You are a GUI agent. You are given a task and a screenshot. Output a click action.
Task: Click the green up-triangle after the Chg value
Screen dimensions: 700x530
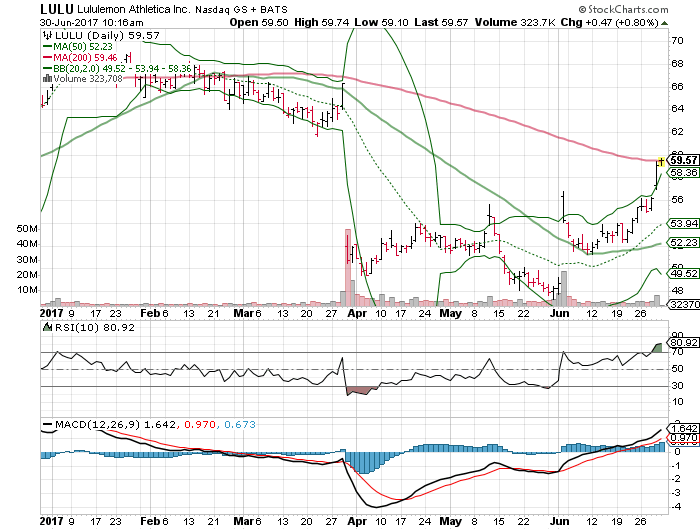pyautogui.click(x=664, y=23)
